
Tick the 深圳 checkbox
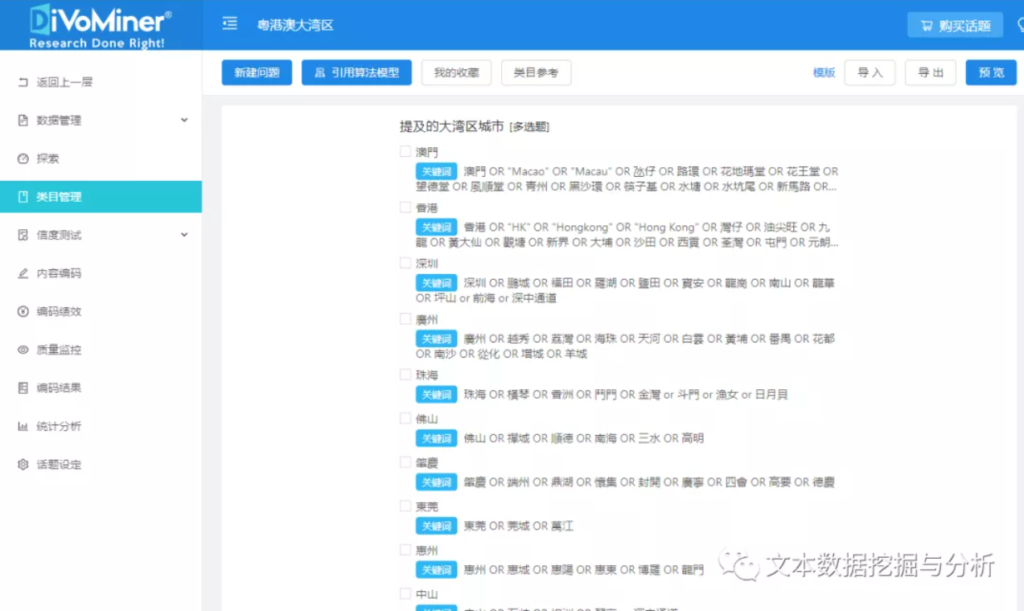click(x=405, y=263)
